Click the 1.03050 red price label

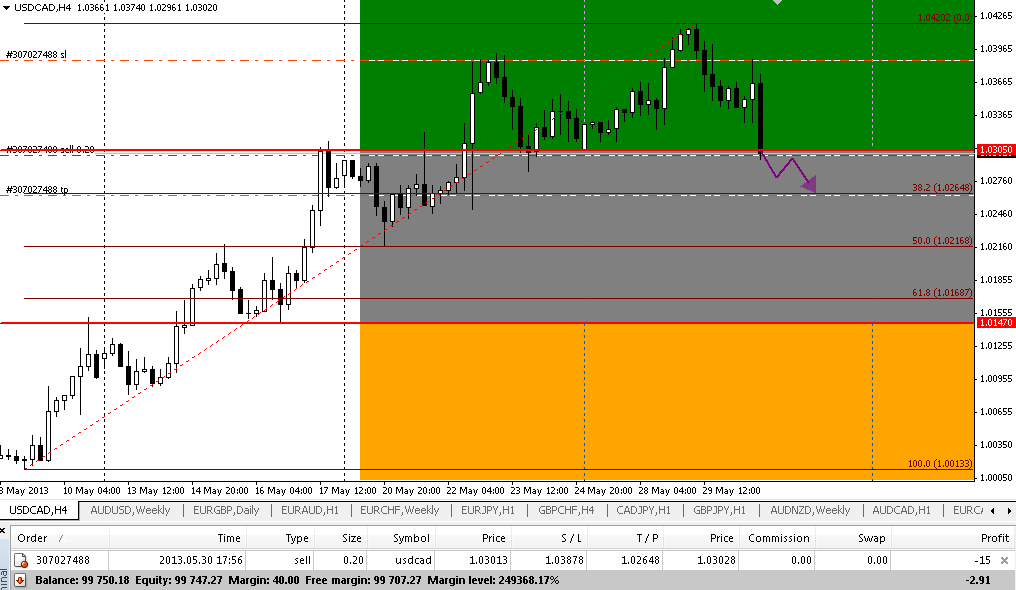pos(995,150)
